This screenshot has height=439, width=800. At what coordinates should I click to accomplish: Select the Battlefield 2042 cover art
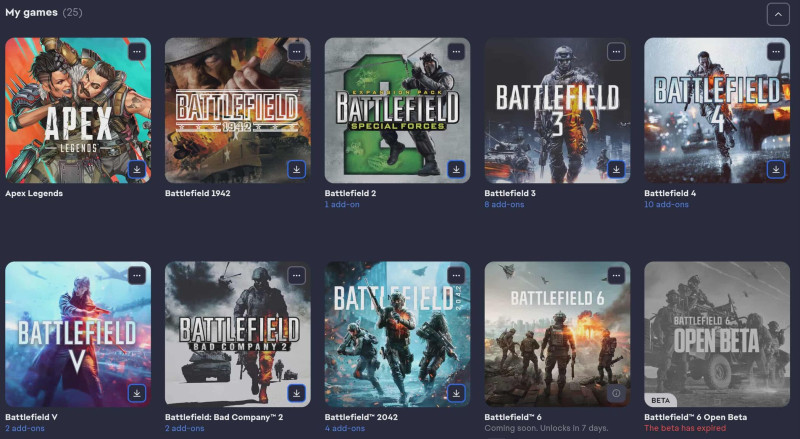[x=397, y=334]
